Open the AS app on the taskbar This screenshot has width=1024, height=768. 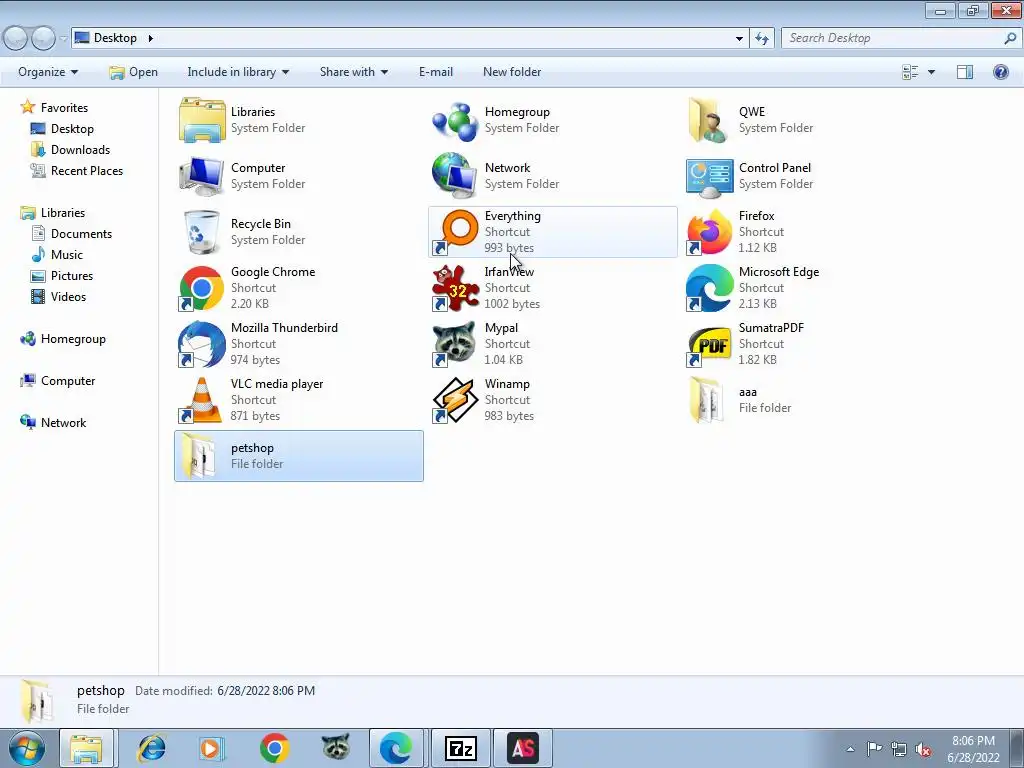click(523, 748)
